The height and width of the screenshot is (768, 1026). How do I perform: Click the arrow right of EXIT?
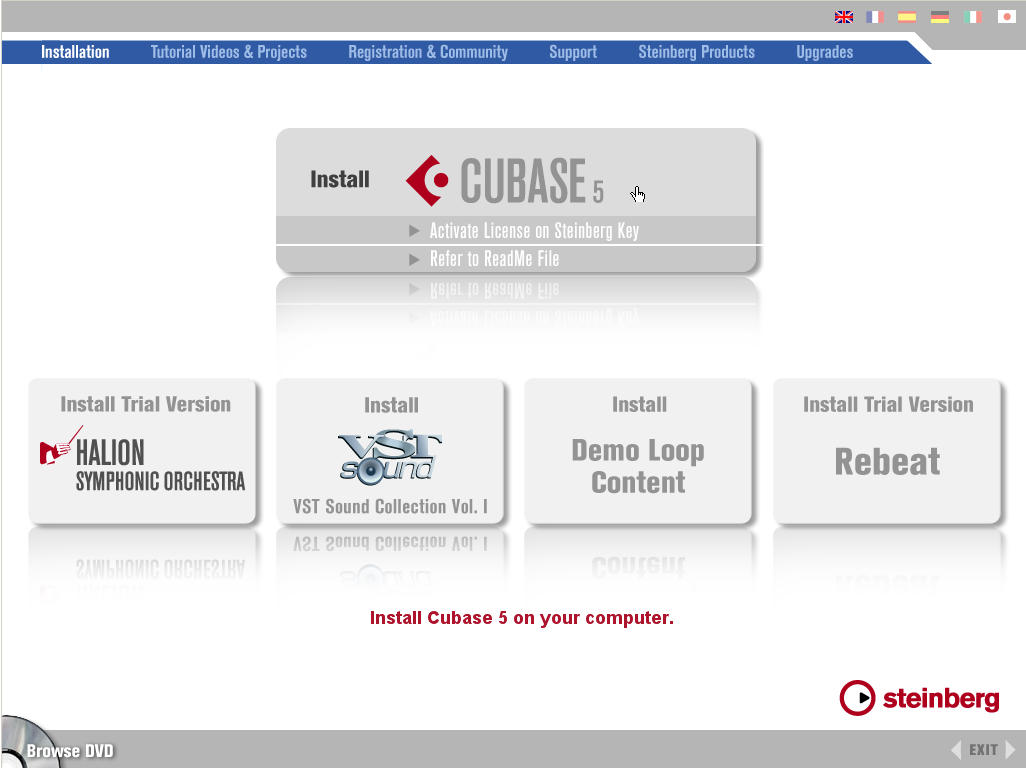click(1010, 750)
